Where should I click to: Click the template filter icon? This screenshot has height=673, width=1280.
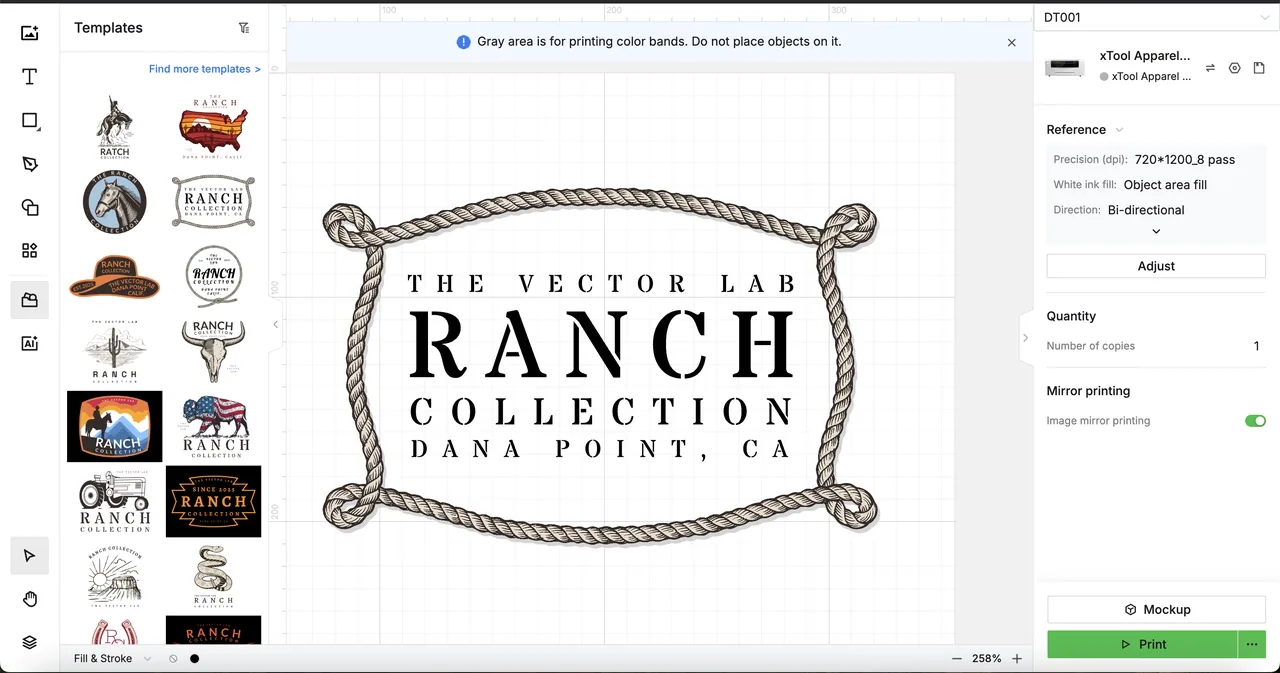(244, 28)
